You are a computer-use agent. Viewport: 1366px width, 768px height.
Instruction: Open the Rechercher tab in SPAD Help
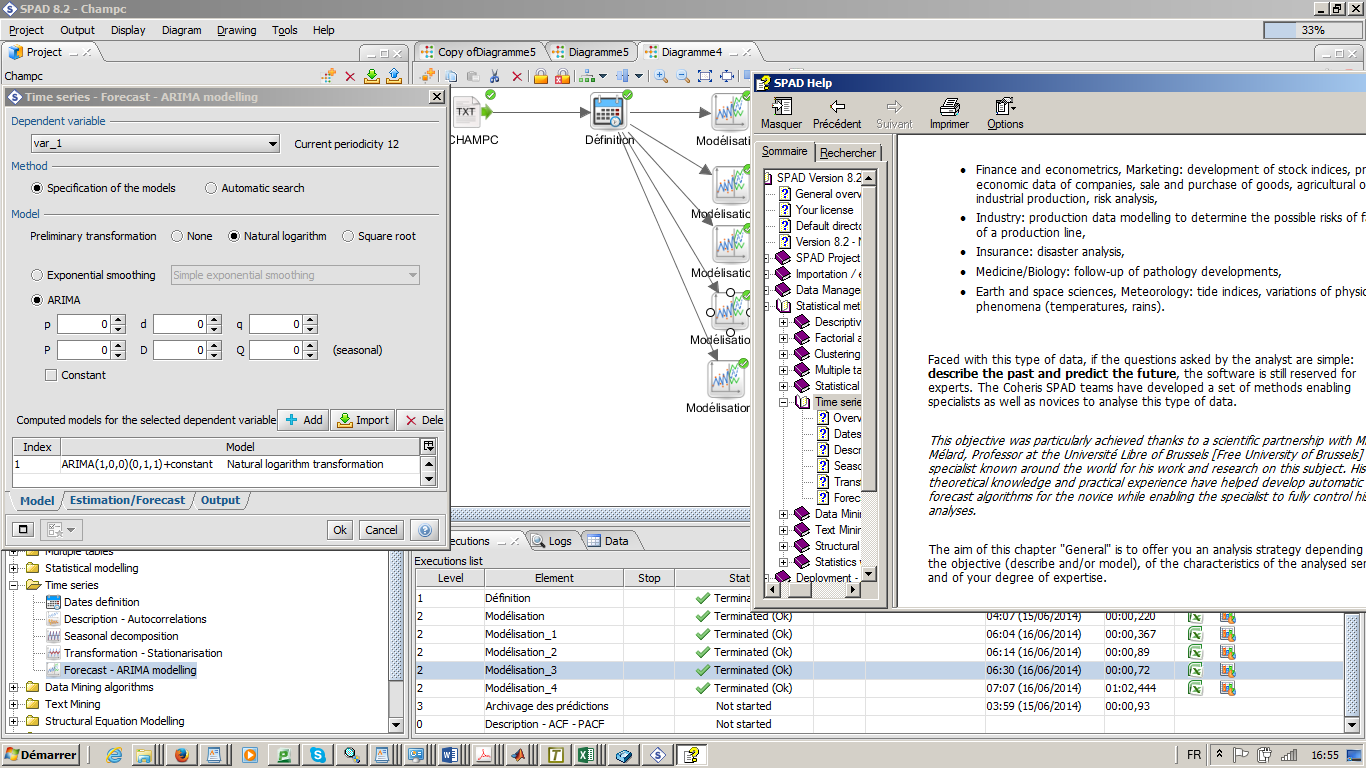pos(848,153)
